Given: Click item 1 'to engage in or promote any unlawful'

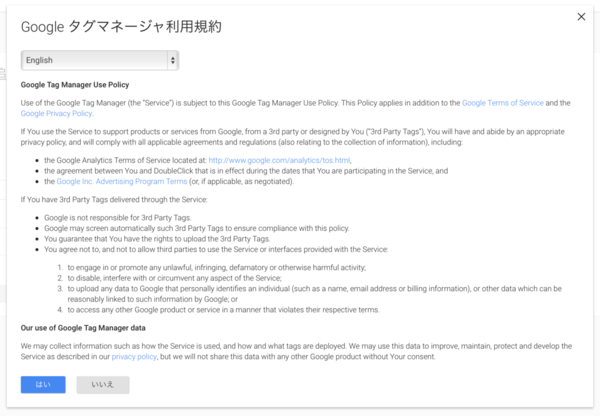Looking at the screenshot, I should (217, 268).
